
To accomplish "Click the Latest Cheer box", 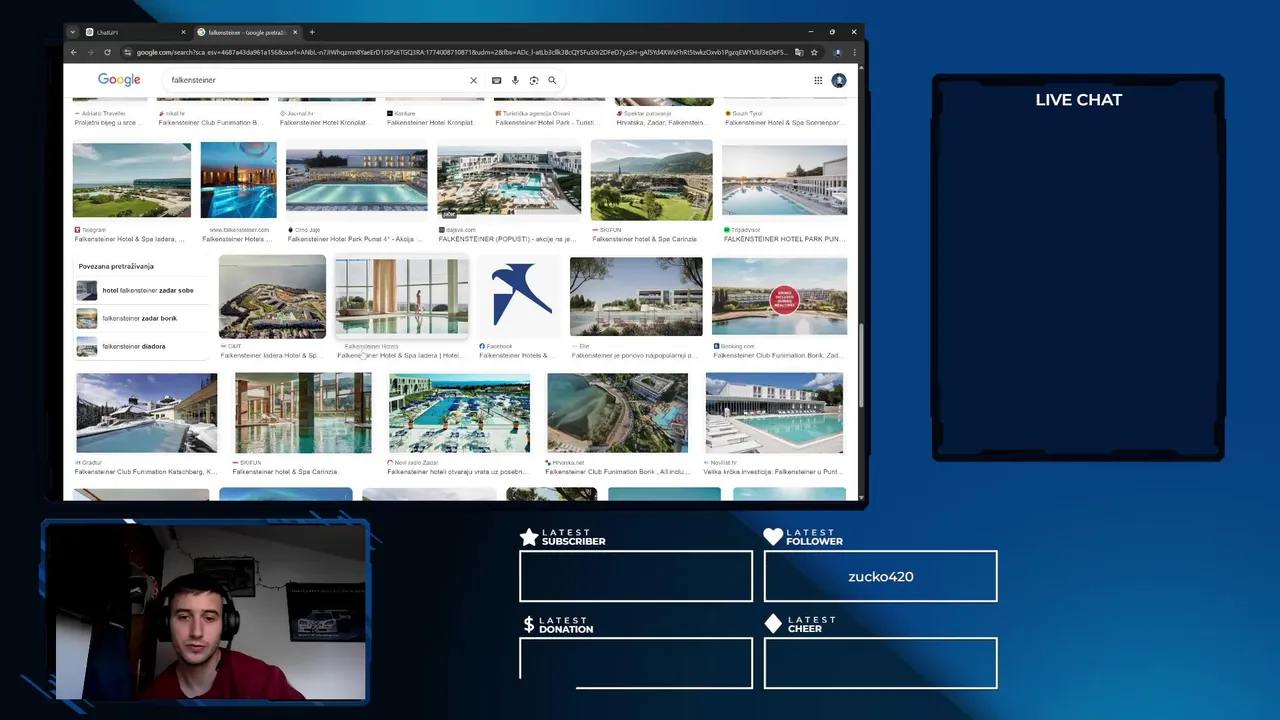I will click(x=880, y=663).
